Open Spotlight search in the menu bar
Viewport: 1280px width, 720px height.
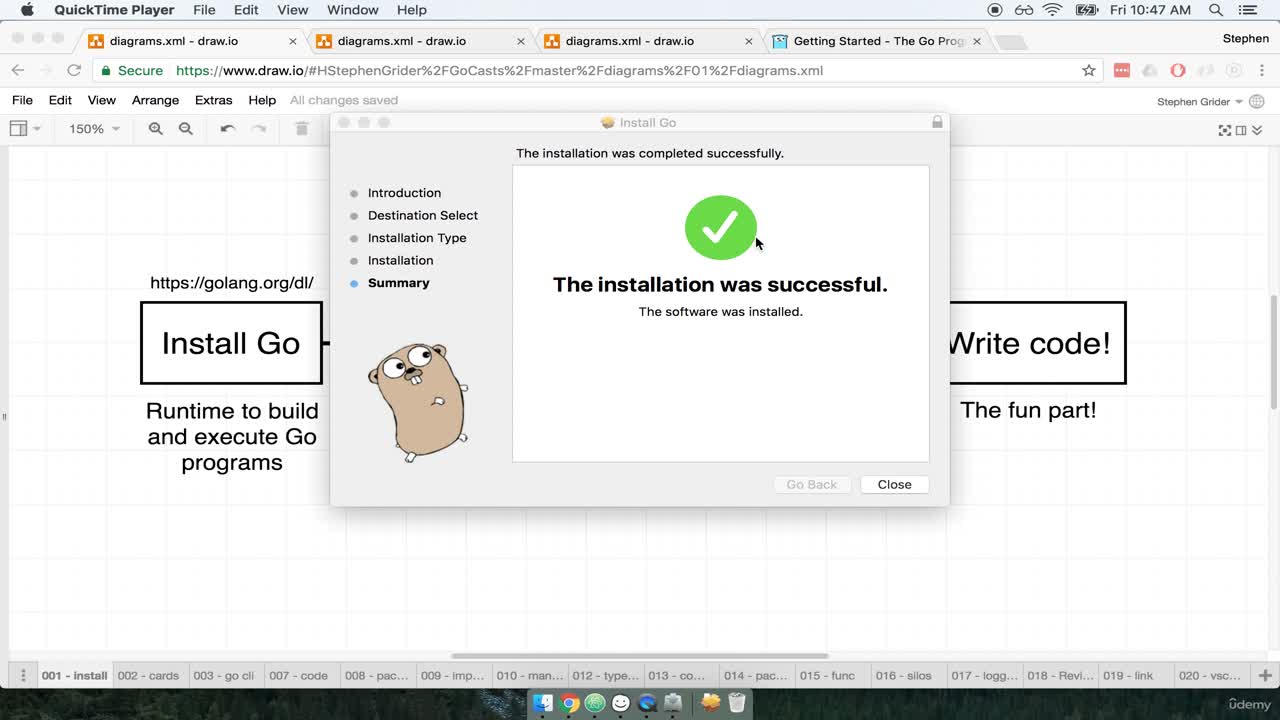point(1216,10)
